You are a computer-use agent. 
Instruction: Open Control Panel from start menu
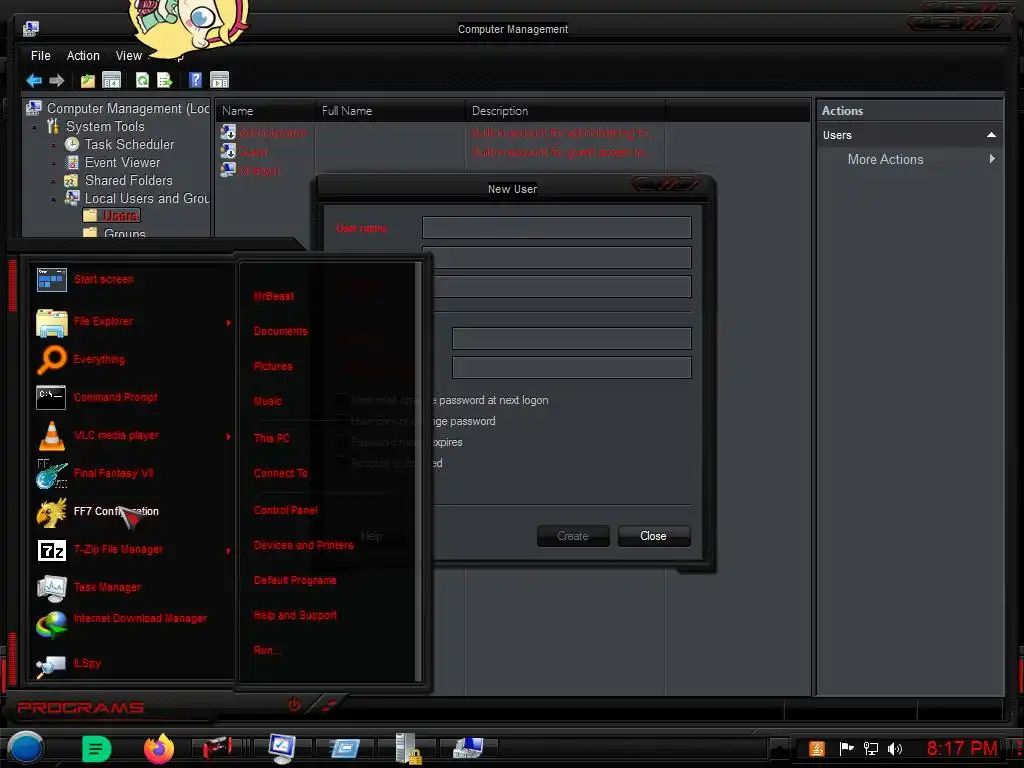coord(285,511)
